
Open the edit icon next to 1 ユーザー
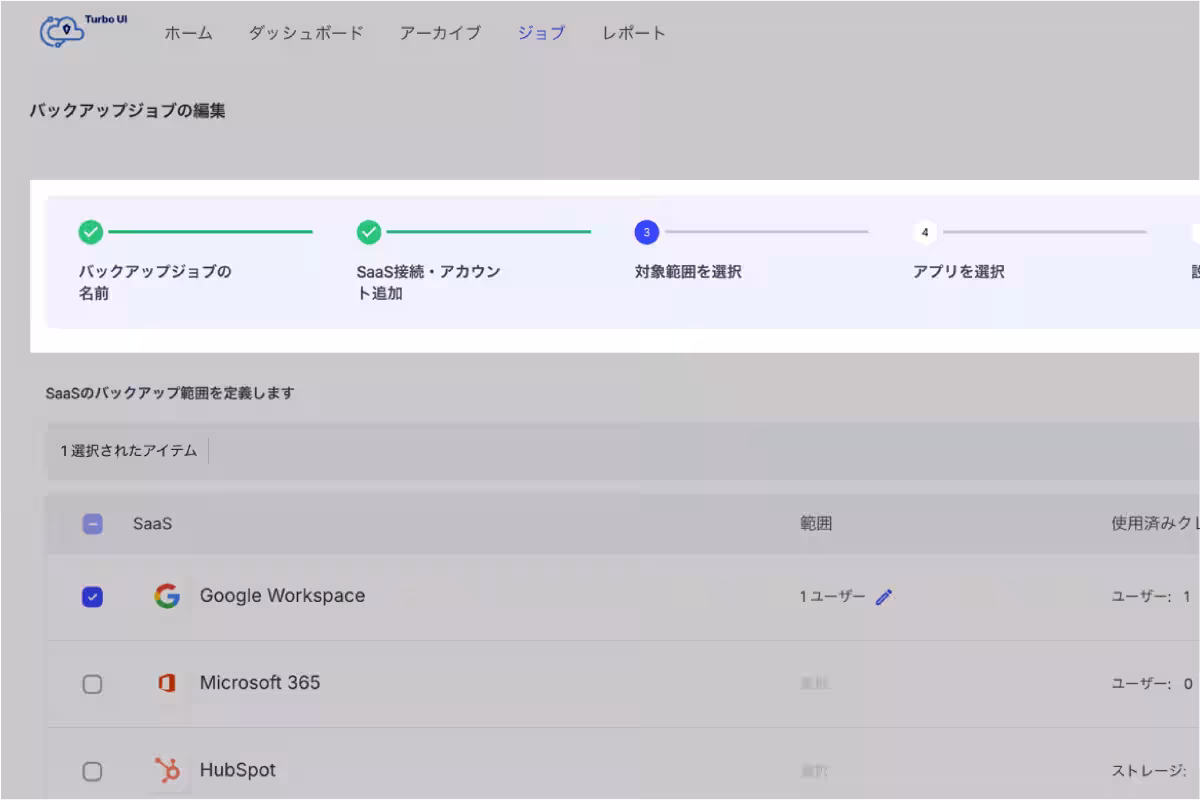coord(884,596)
